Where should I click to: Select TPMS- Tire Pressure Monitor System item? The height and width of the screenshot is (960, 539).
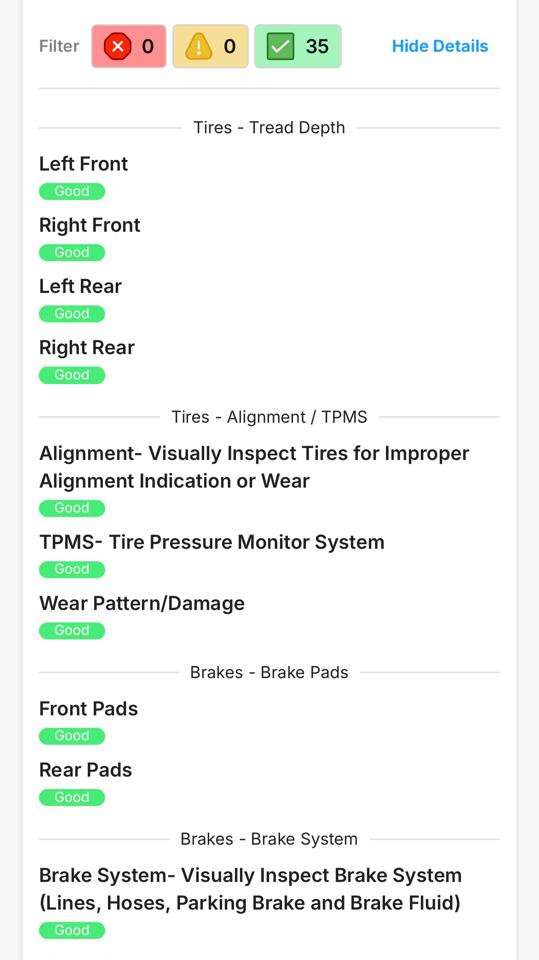[212, 542]
